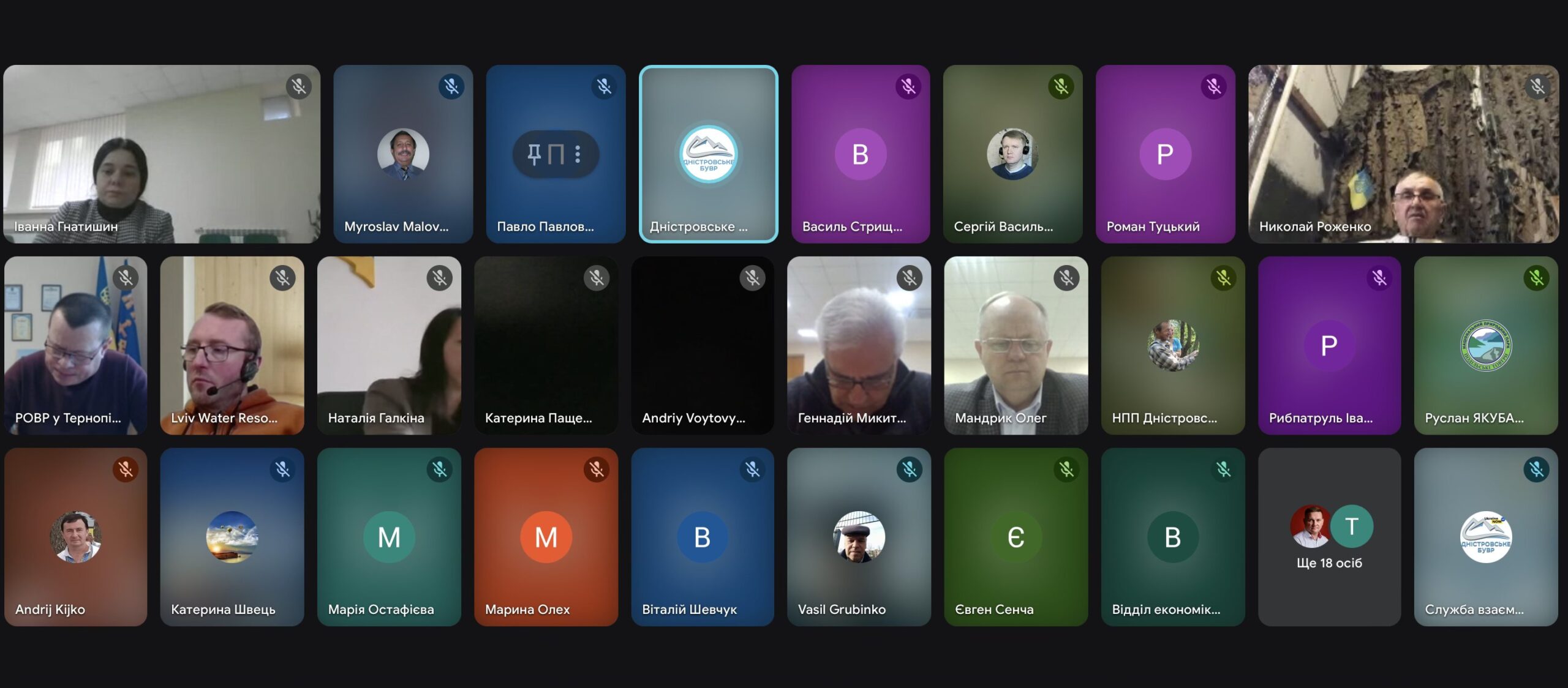The image size is (1568, 688).
Task: Select the highlighted Дністровське speaker tile
Action: 709,154
